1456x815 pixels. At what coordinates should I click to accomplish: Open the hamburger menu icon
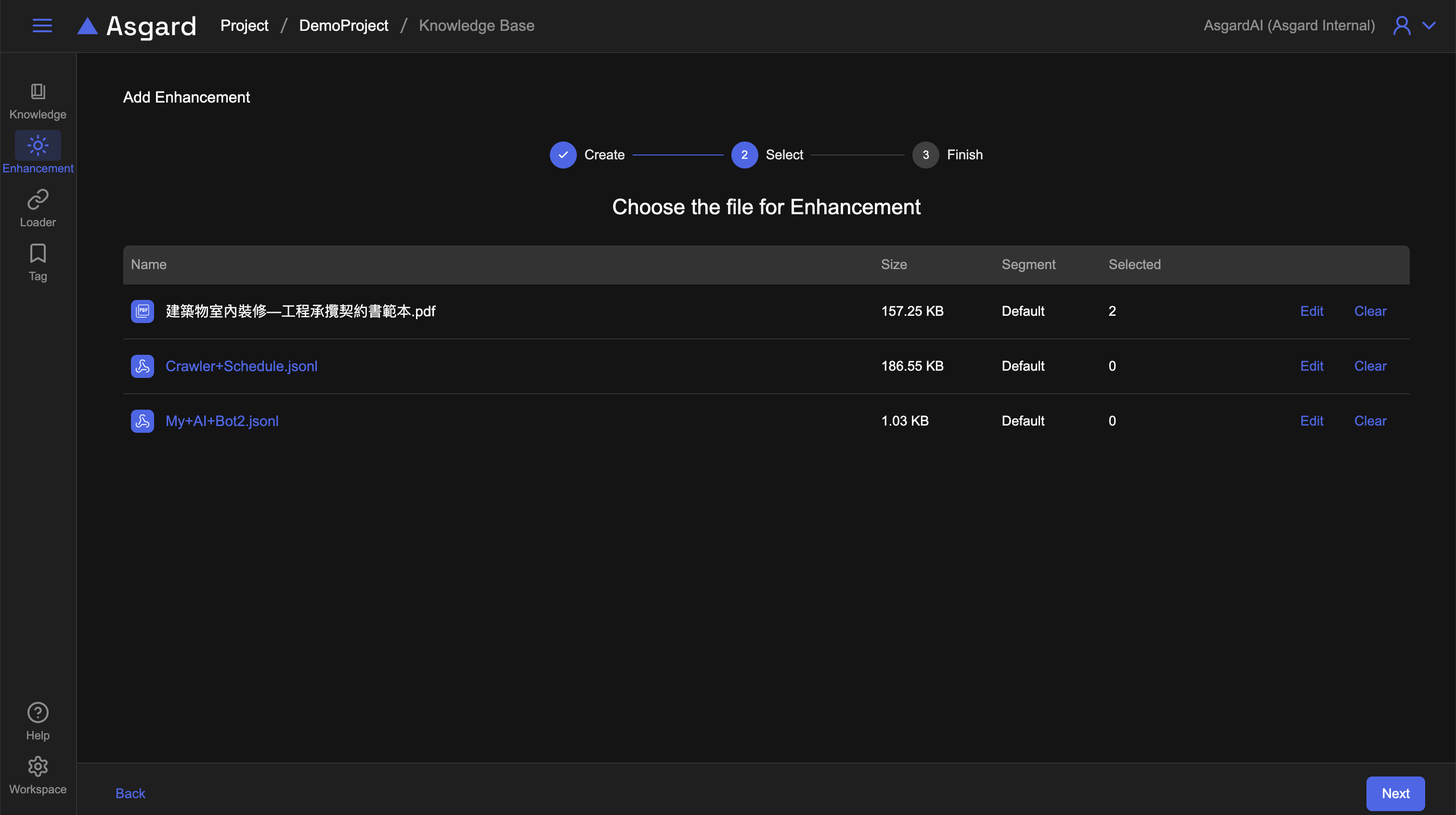pos(42,26)
